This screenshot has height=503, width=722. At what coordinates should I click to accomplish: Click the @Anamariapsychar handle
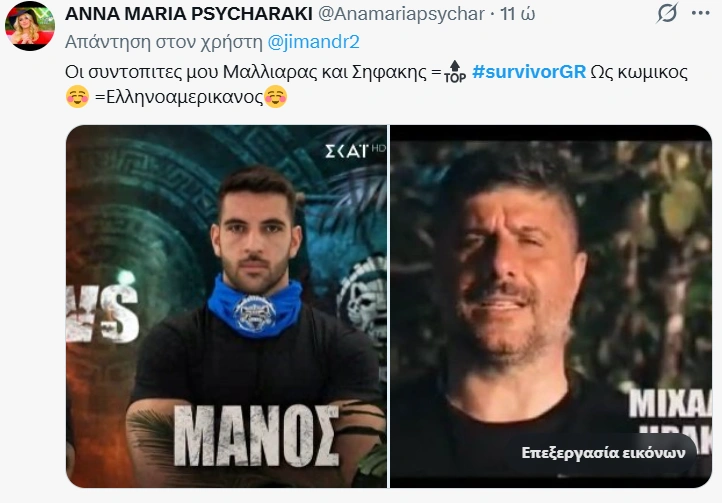coord(401,14)
